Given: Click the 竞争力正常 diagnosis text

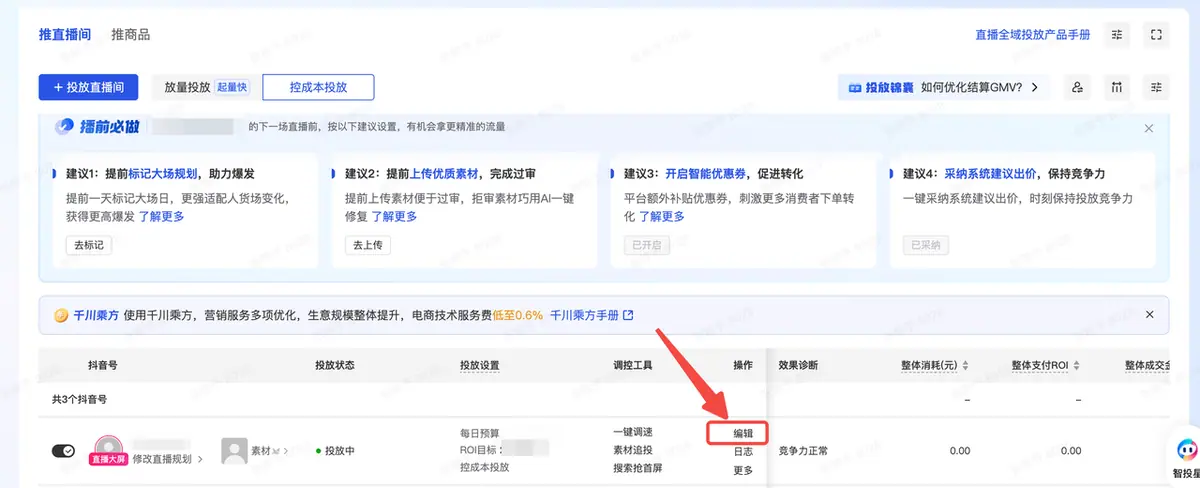Looking at the screenshot, I should tap(803, 451).
